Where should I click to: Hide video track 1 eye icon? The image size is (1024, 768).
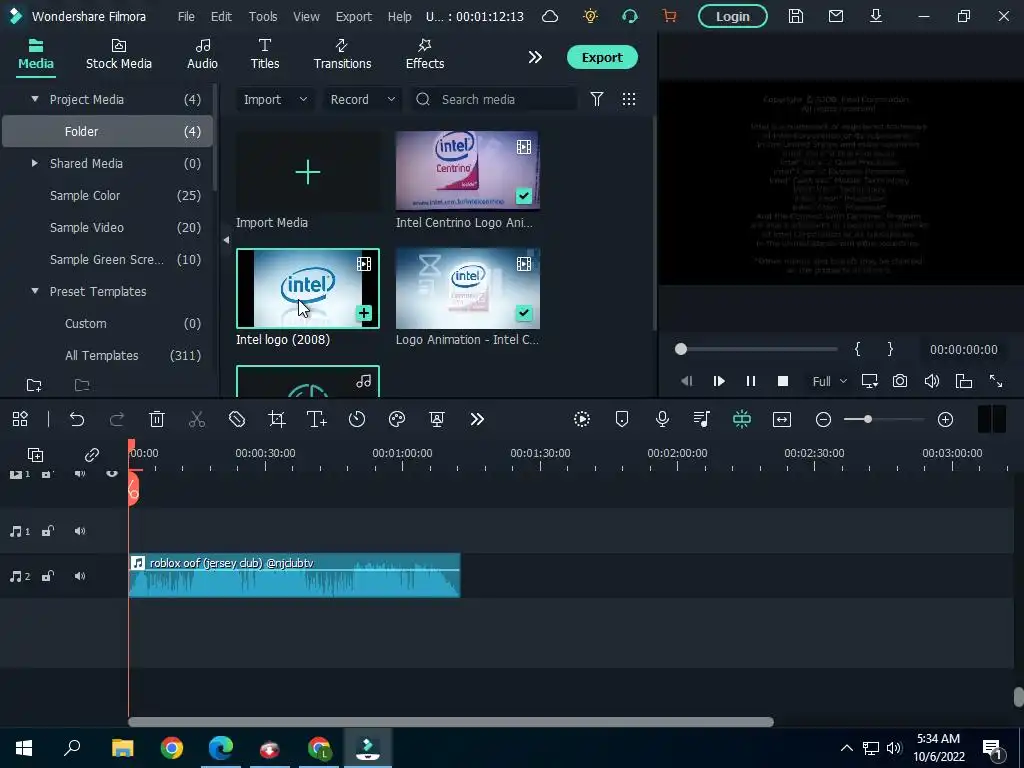pyautogui.click(x=112, y=474)
